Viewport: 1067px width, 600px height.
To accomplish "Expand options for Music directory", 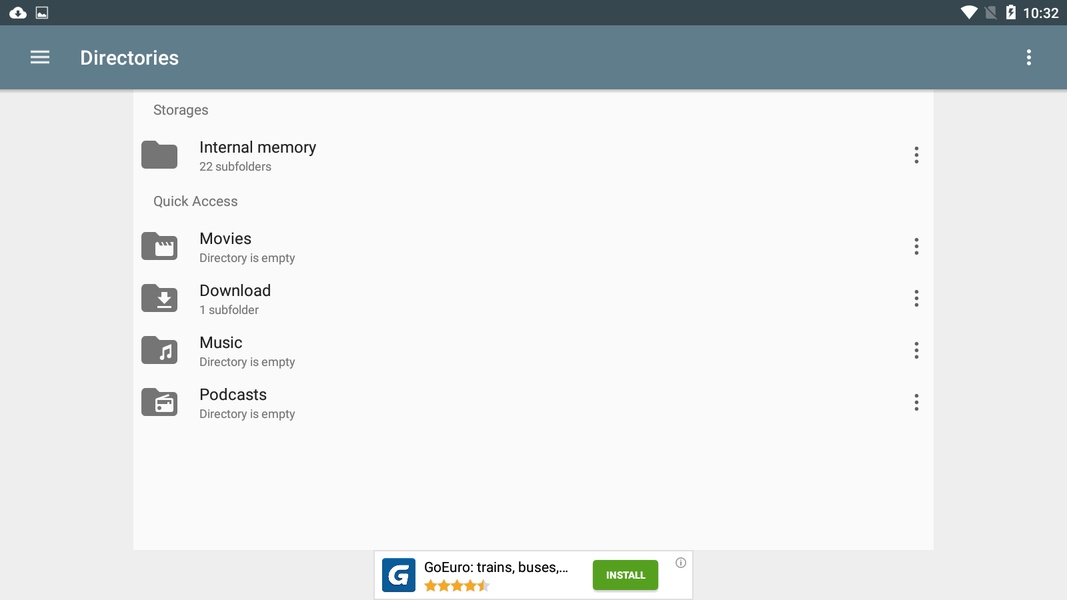I will click(x=916, y=350).
